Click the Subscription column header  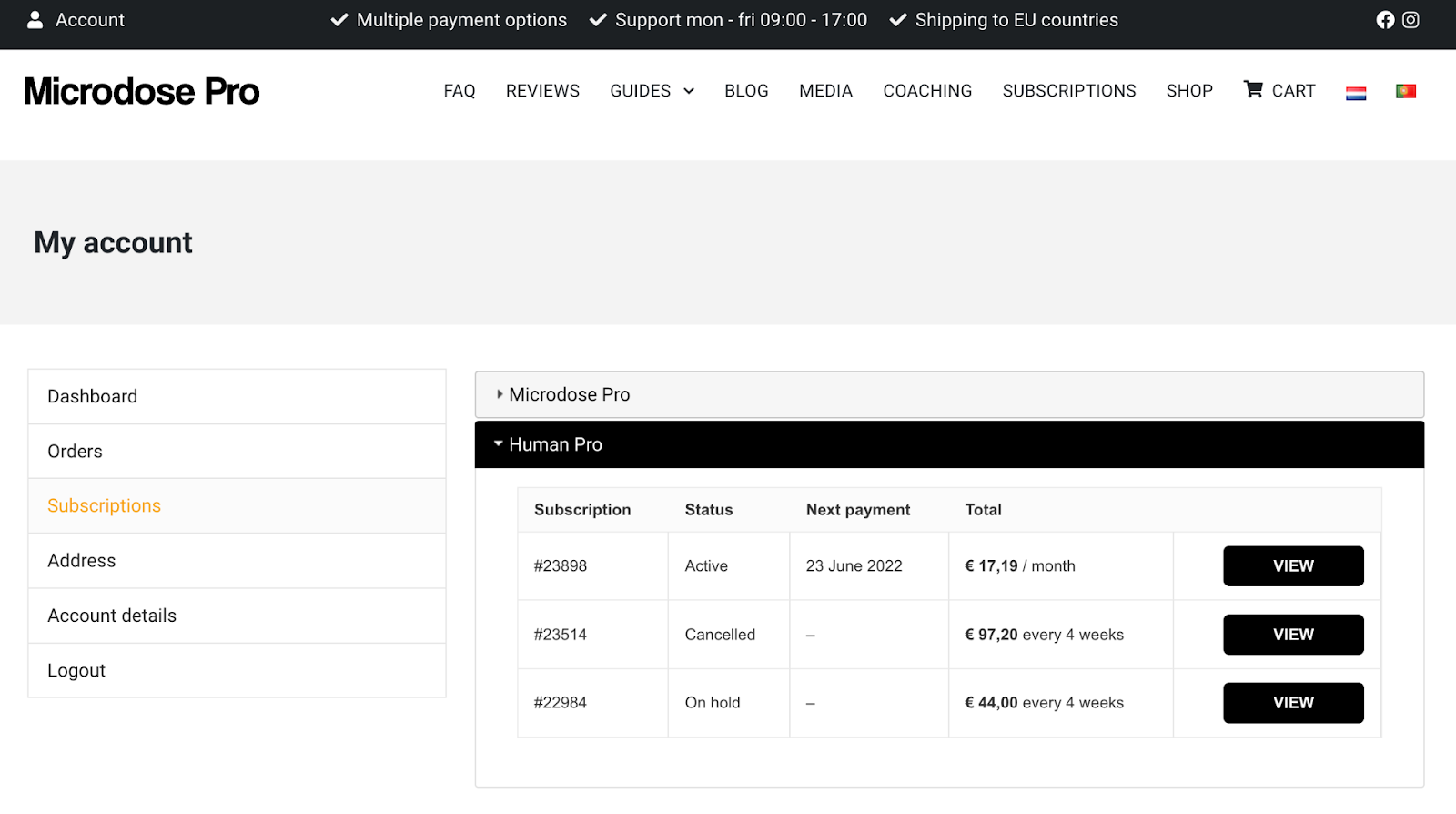[x=582, y=510]
